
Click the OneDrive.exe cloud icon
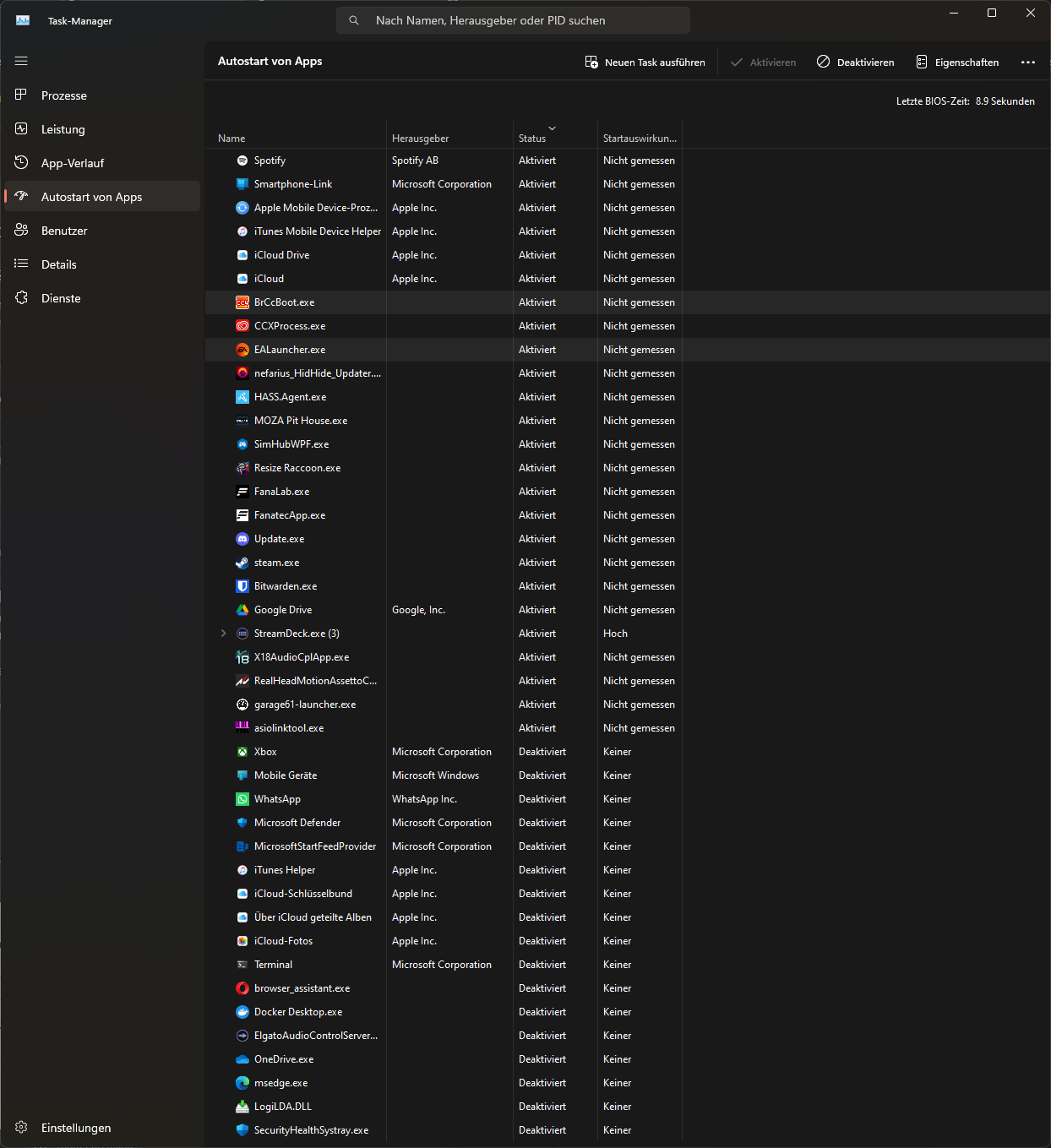coord(242,1059)
